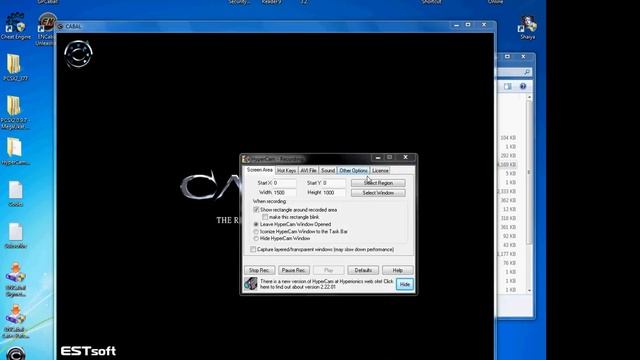Click the CABAL window title bar icon

pyautogui.click(x=60, y=27)
